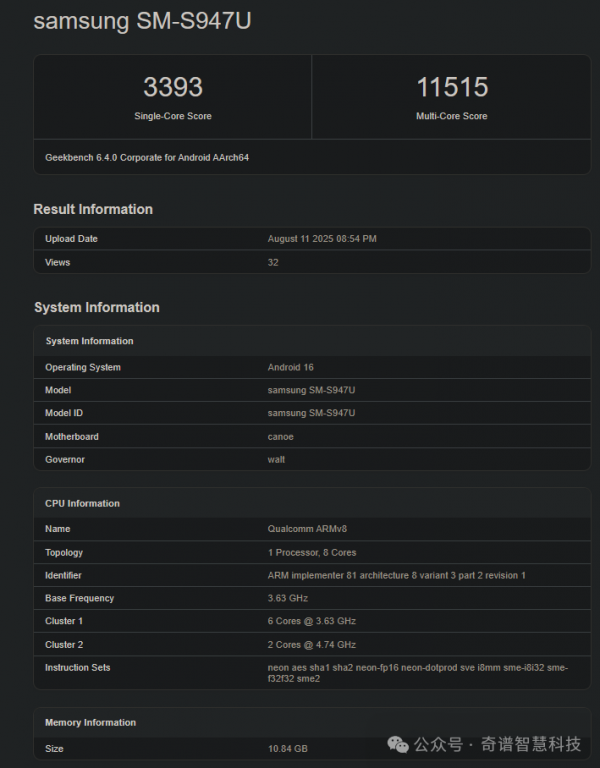Image resolution: width=600 pixels, height=768 pixels.
Task: Click the Governor label
Action: tap(65, 459)
